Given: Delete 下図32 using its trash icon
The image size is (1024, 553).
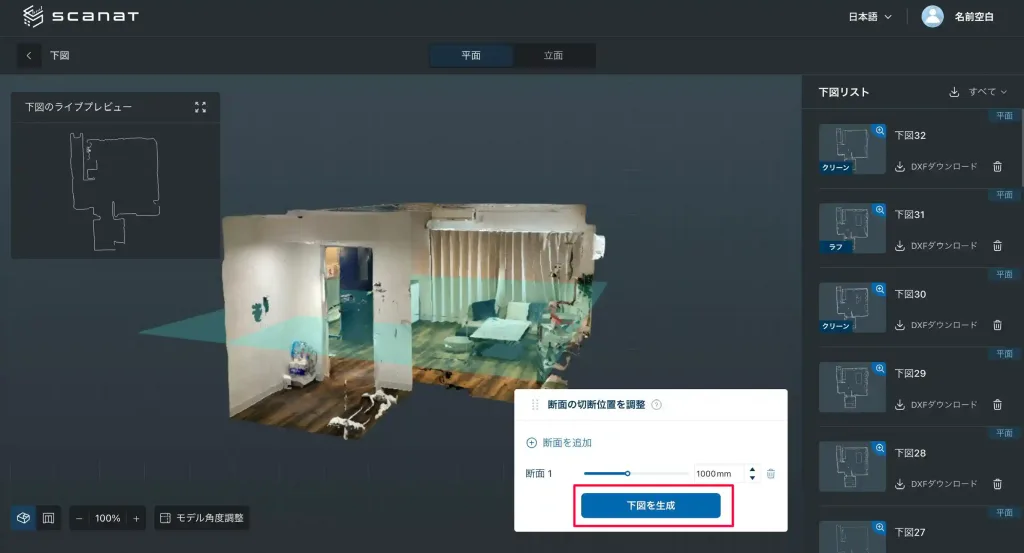Looking at the screenshot, I should [x=997, y=167].
